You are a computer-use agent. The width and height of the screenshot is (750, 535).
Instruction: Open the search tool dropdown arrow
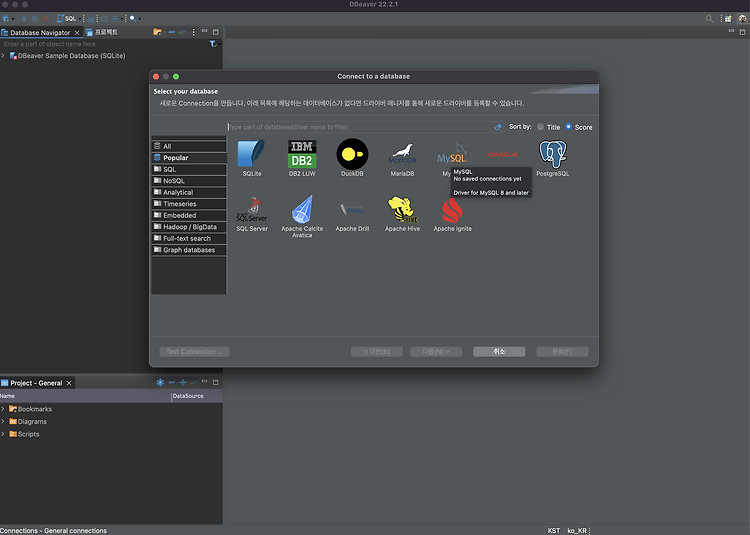pos(140,19)
